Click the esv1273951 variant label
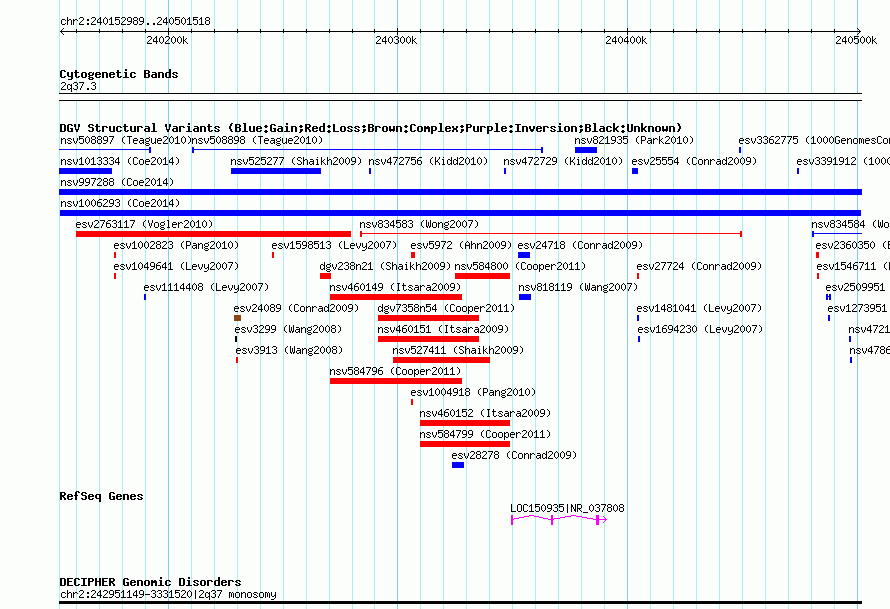Viewport: 890px width, 609px height. (x=857, y=308)
